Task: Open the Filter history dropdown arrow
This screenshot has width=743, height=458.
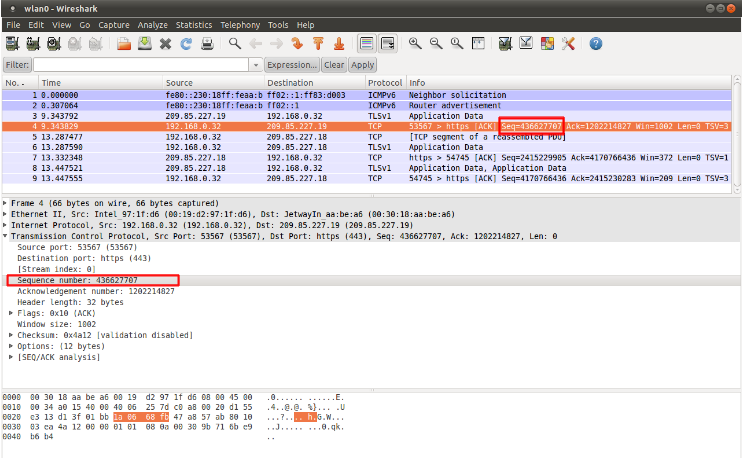Action: coord(255,65)
